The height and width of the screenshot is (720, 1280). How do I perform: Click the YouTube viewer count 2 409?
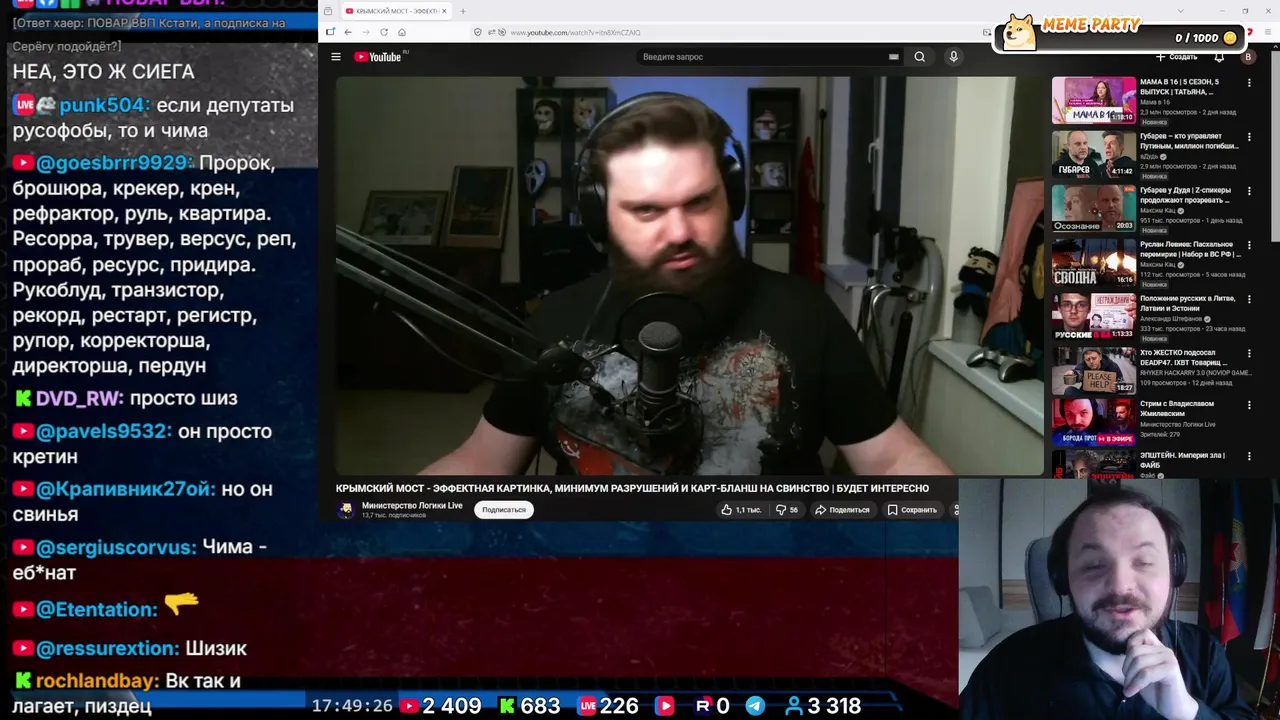coord(452,706)
